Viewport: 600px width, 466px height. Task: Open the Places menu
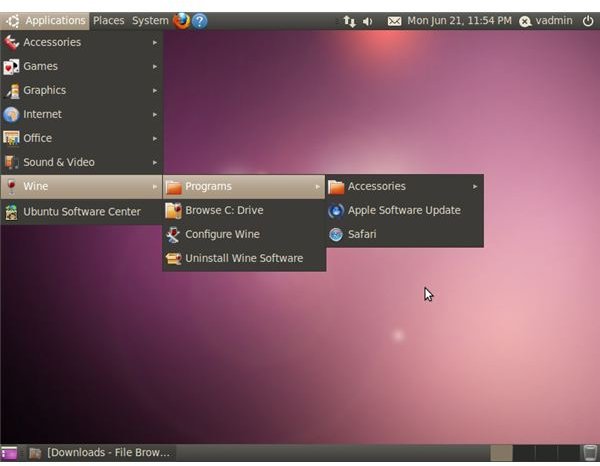tap(109, 21)
